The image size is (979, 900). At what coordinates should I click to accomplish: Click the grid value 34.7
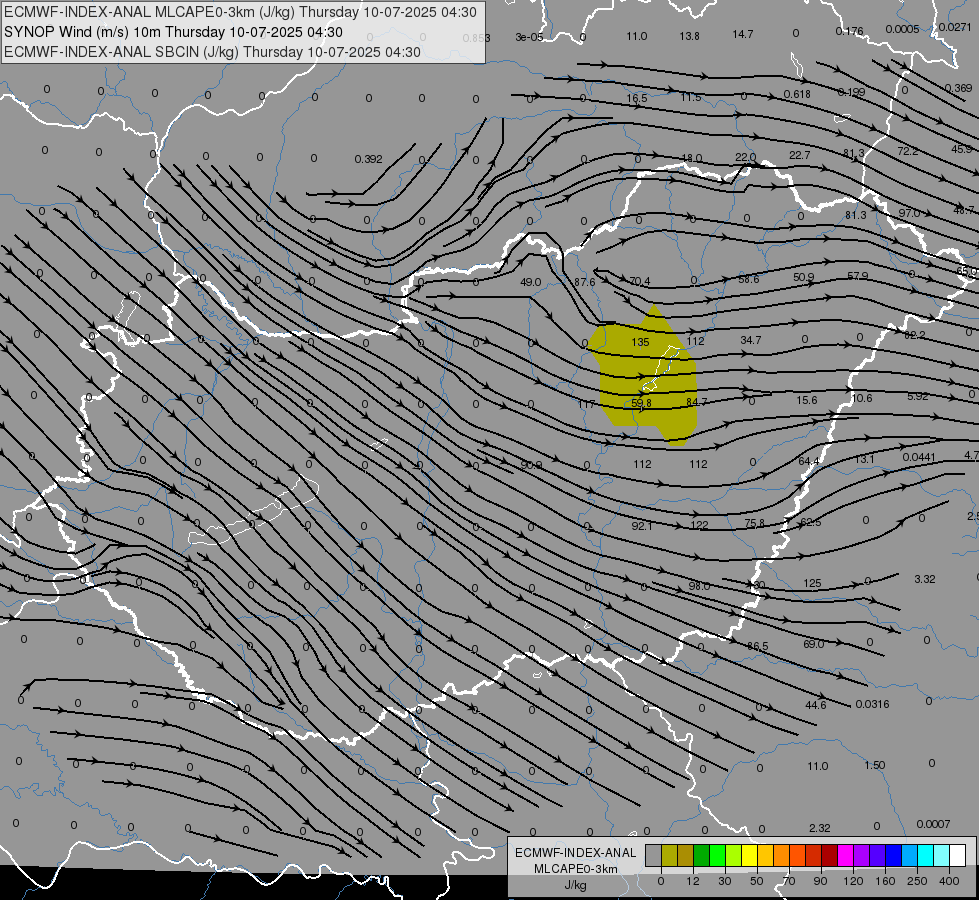750,340
